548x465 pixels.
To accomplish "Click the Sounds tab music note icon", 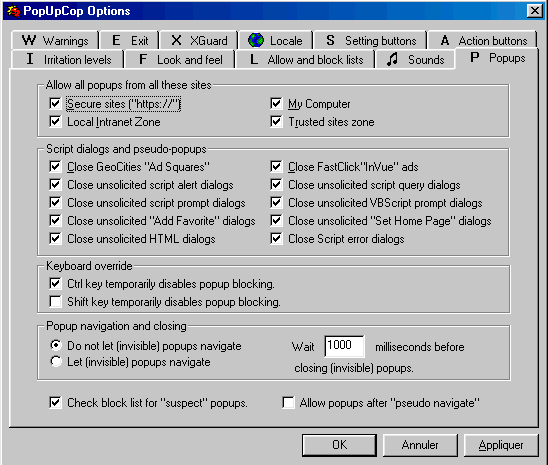I will click(392, 59).
